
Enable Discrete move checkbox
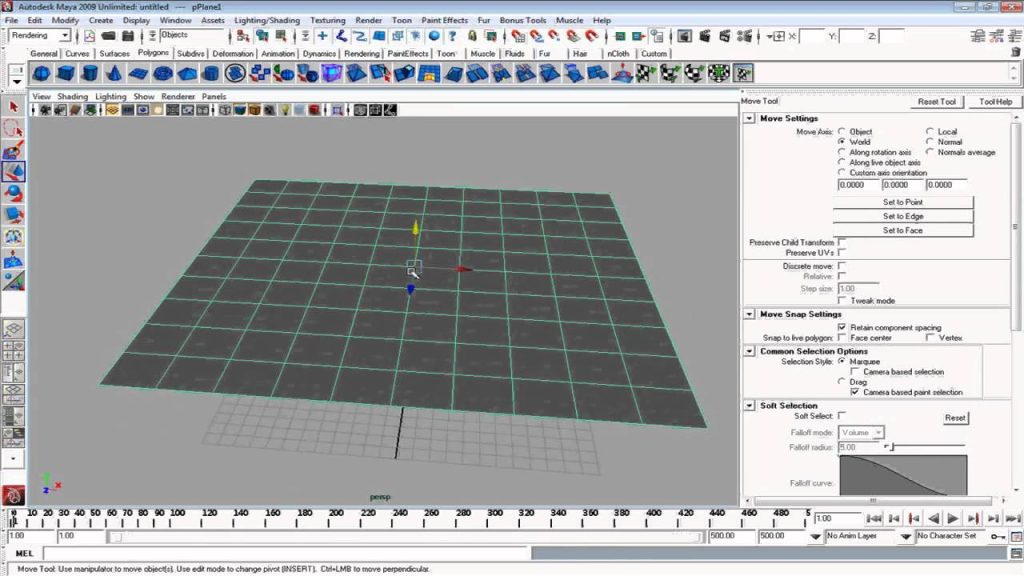(842, 266)
